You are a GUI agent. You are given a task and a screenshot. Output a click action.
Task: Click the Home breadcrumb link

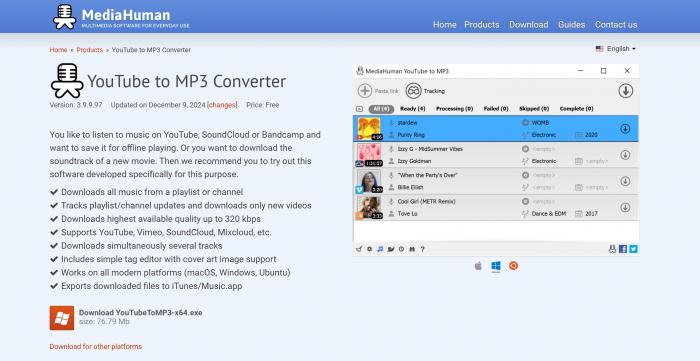(x=58, y=50)
